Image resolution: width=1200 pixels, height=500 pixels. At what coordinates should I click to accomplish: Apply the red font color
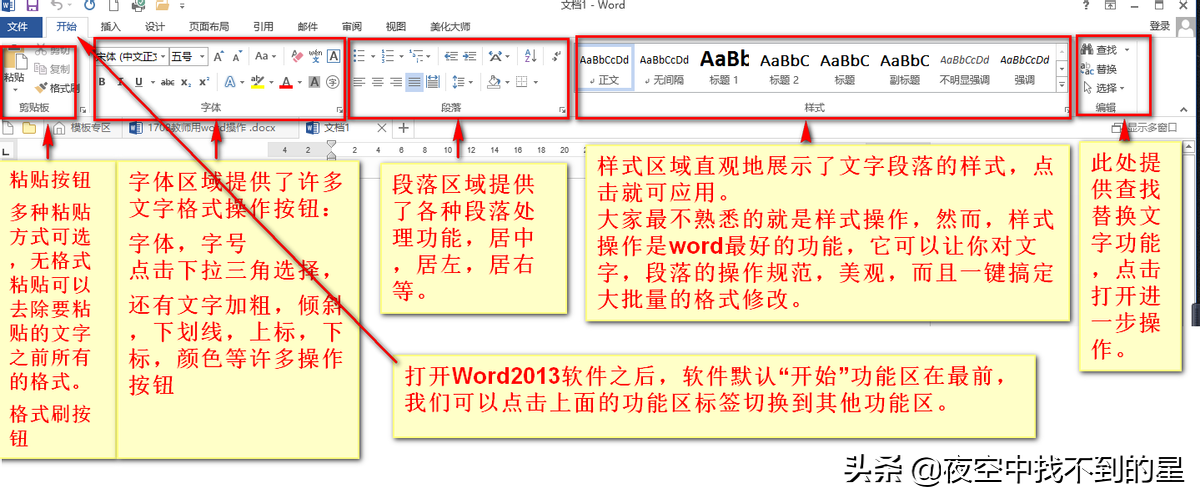point(286,82)
